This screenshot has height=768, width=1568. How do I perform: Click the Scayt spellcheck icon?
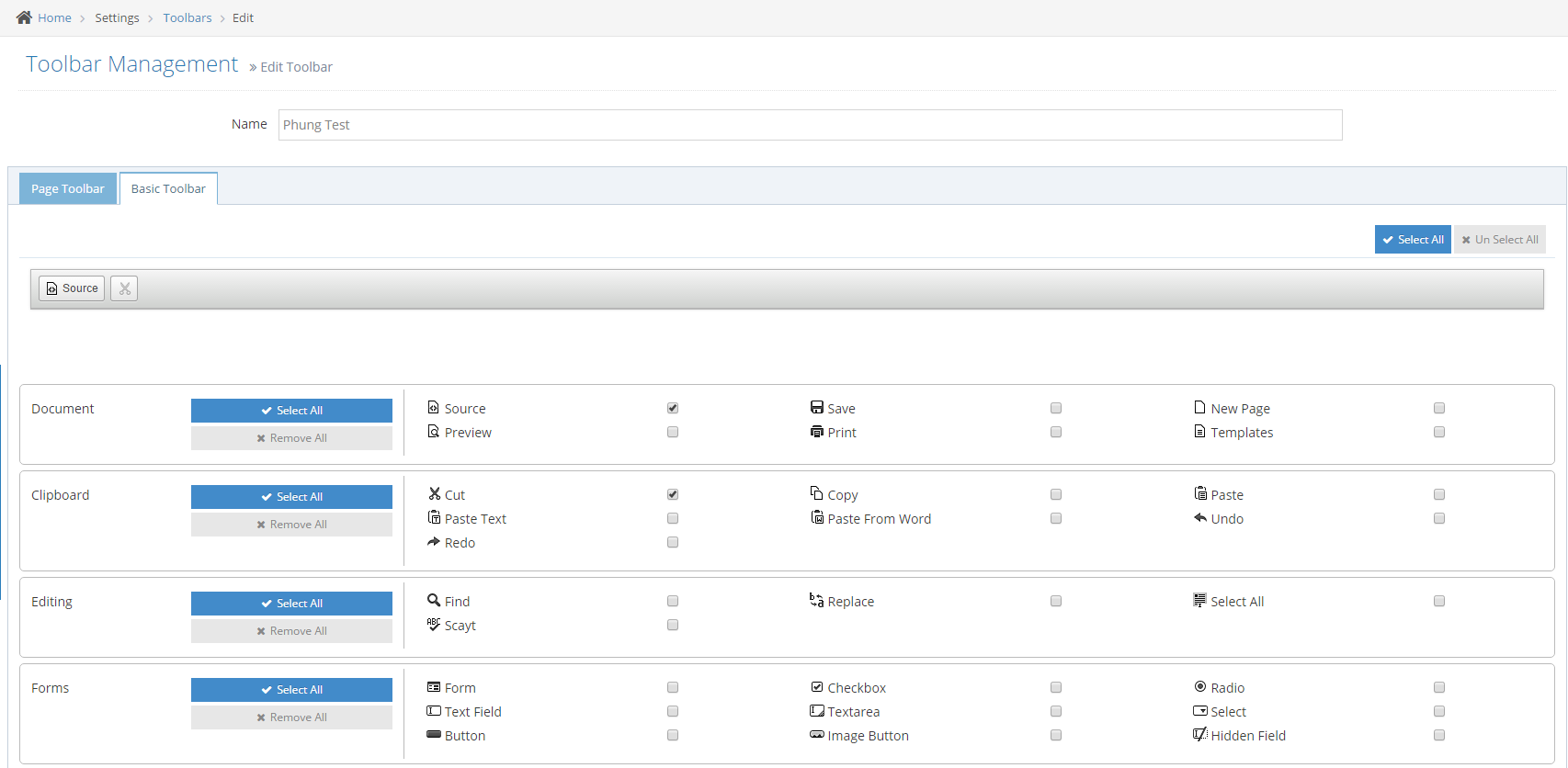pos(434,624)
